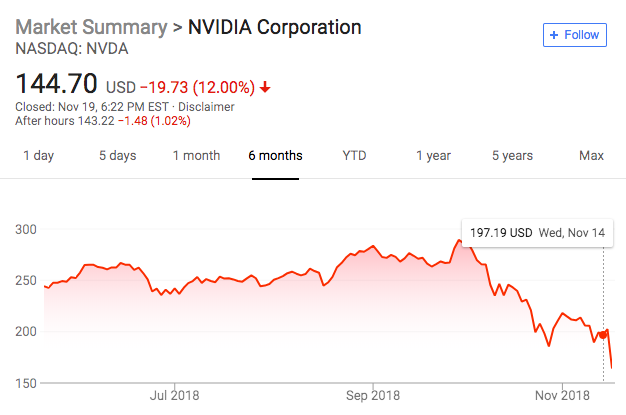Click the NVIDIA Corporation title
Screen dimensions: 626x415
[274, 25]
